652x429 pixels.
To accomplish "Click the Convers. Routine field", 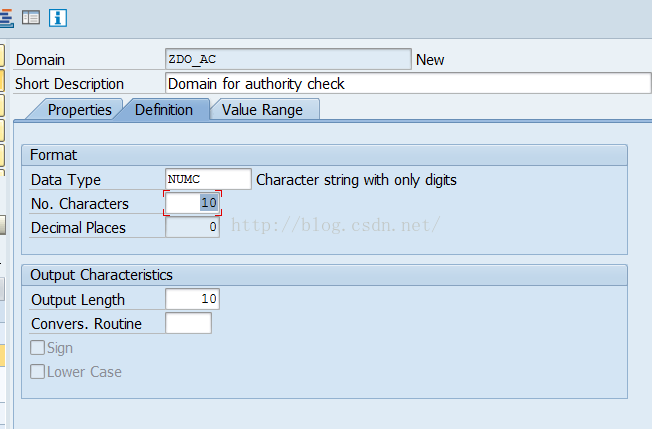I will tap(188, 323).
